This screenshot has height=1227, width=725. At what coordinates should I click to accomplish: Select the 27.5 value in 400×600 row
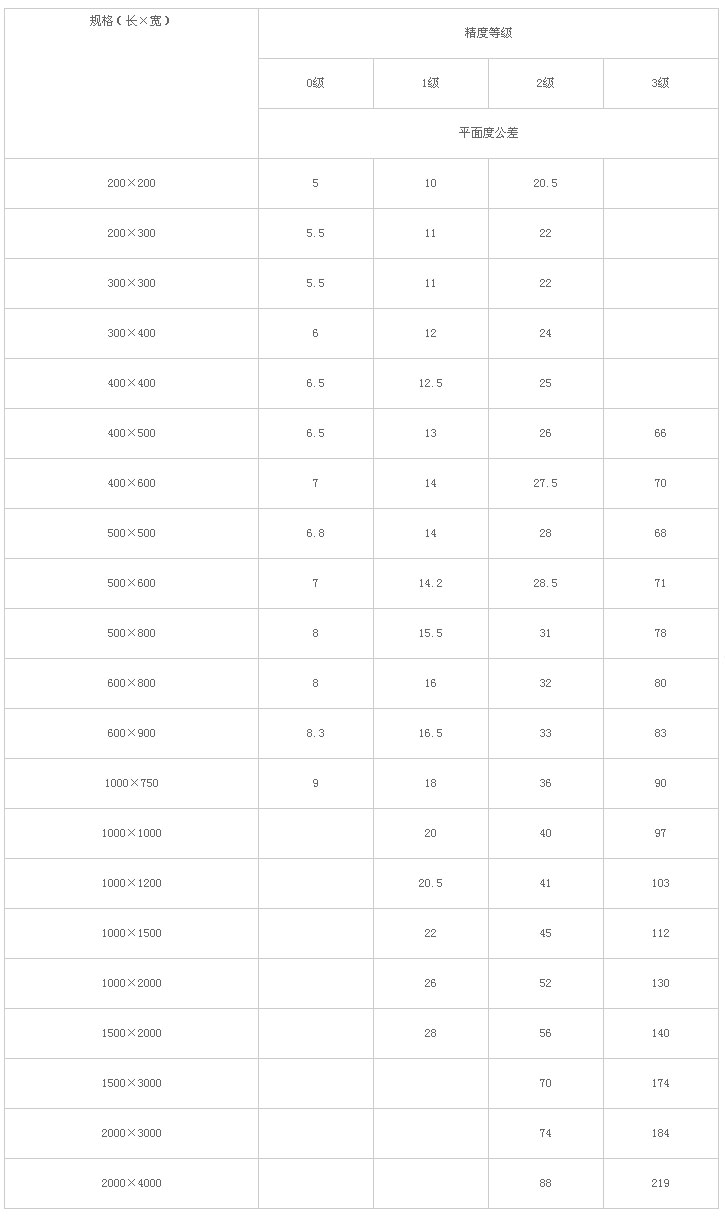[546, 484]
